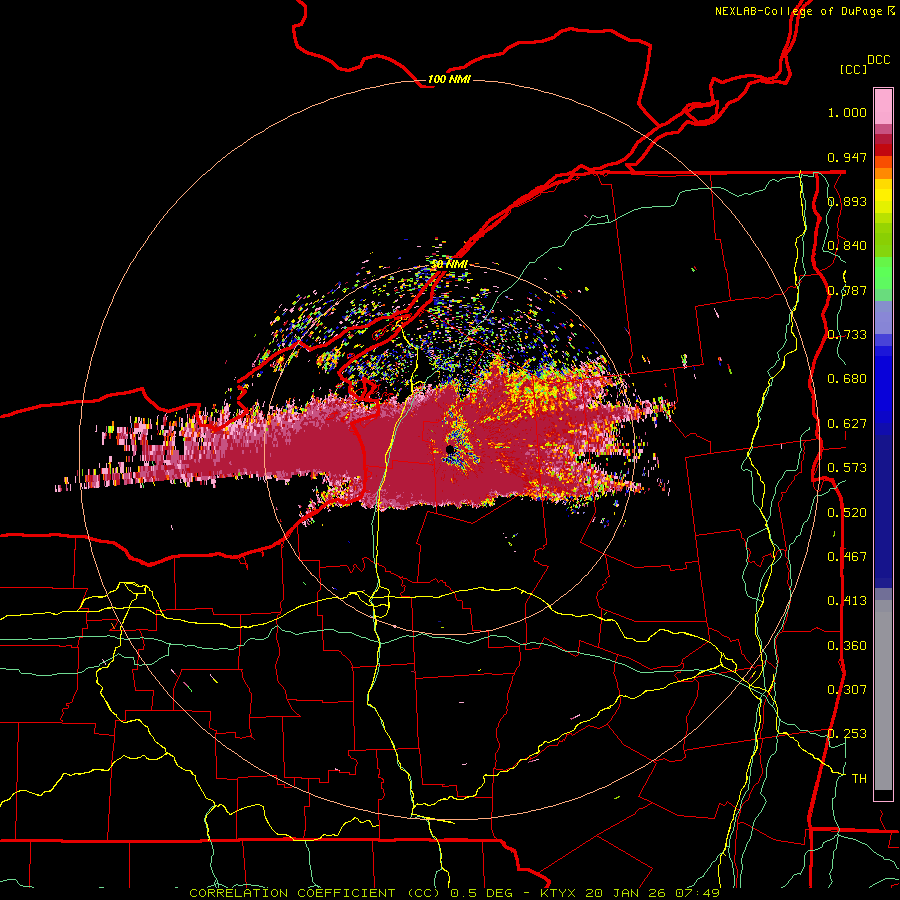Click the Correlation Coefficient KTYX caption line
Screen dimensions: 900x900
tap(454, 893)
